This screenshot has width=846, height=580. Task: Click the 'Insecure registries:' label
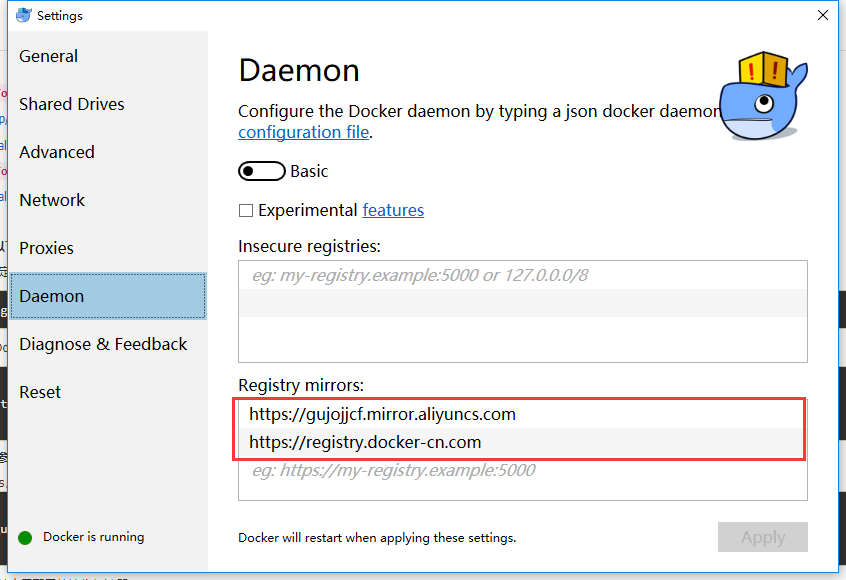(309, 247)
